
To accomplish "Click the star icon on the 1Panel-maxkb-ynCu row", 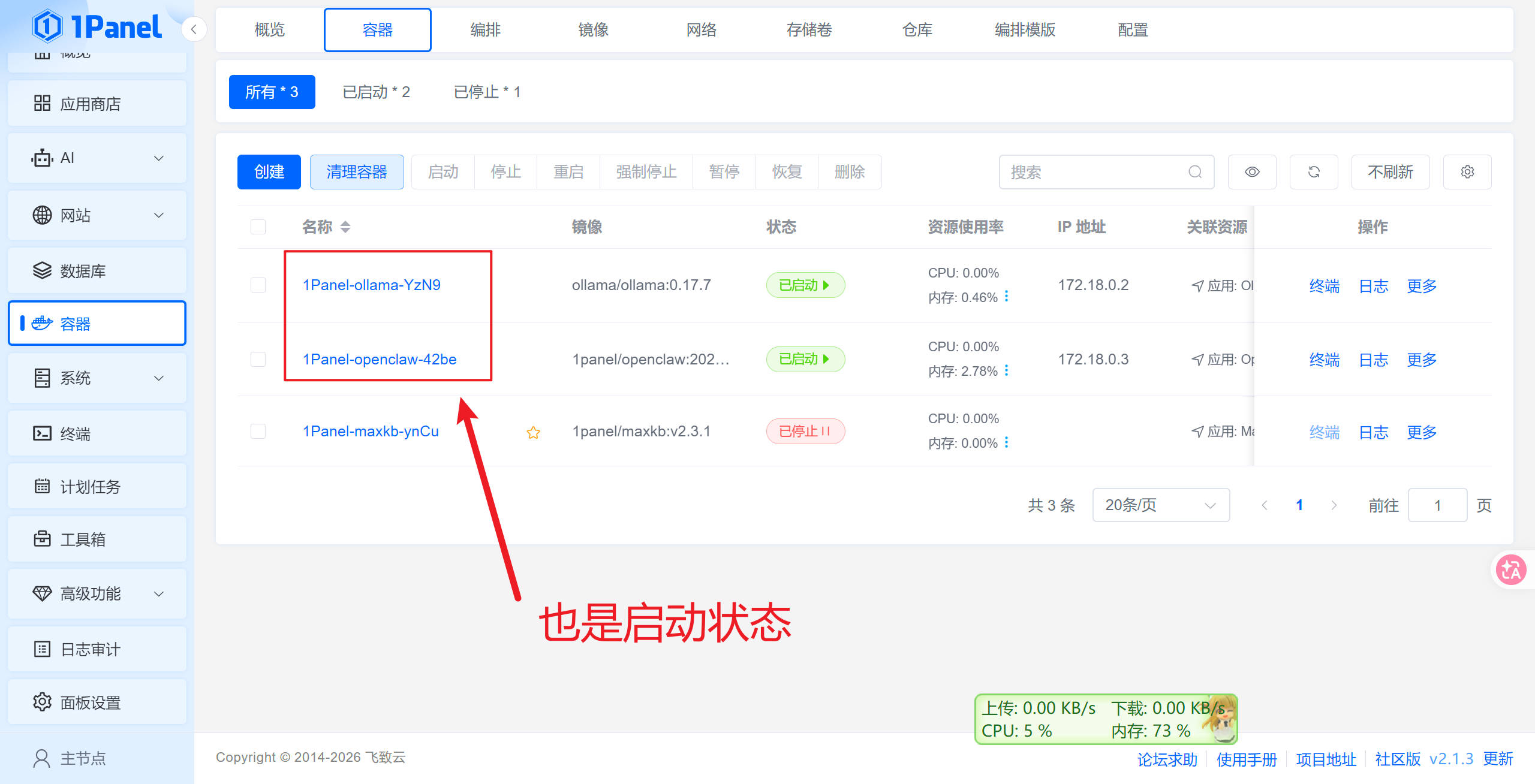I will 533,432.
